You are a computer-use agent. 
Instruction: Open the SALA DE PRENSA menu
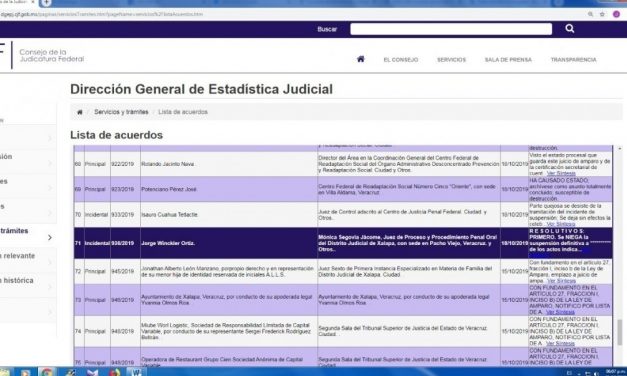[508, 60]
